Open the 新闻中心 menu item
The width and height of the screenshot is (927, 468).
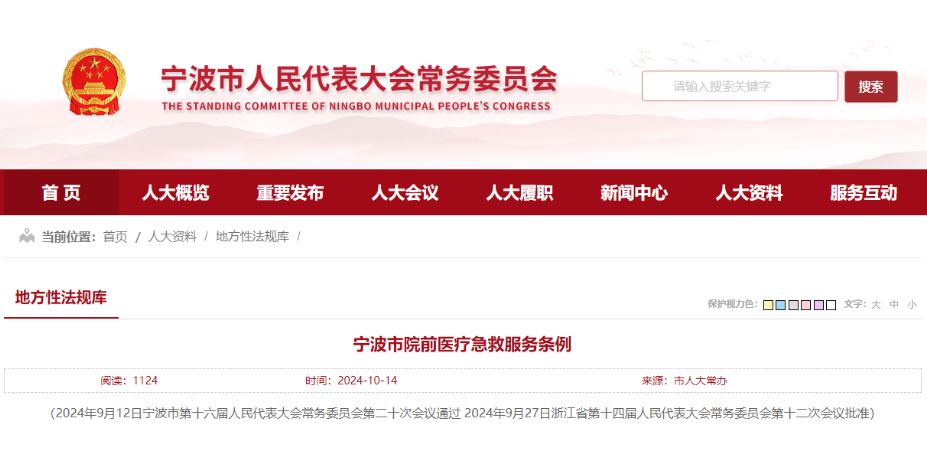tap(634, 193)
